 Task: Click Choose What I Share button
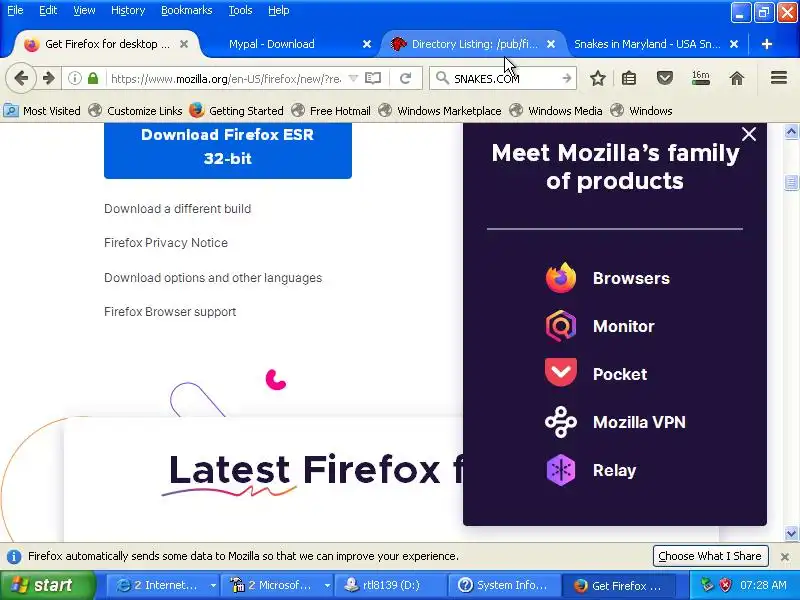[710, 556]
